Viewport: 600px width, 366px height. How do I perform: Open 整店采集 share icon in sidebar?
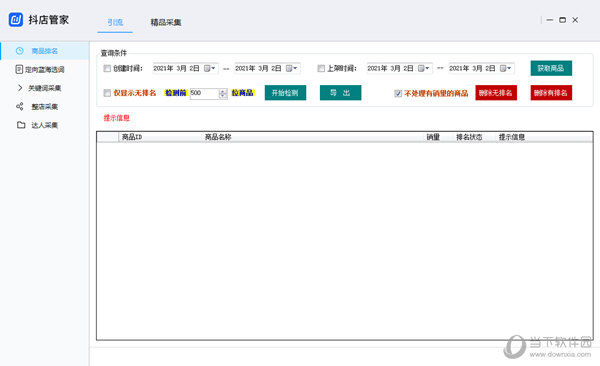point(20,106)
